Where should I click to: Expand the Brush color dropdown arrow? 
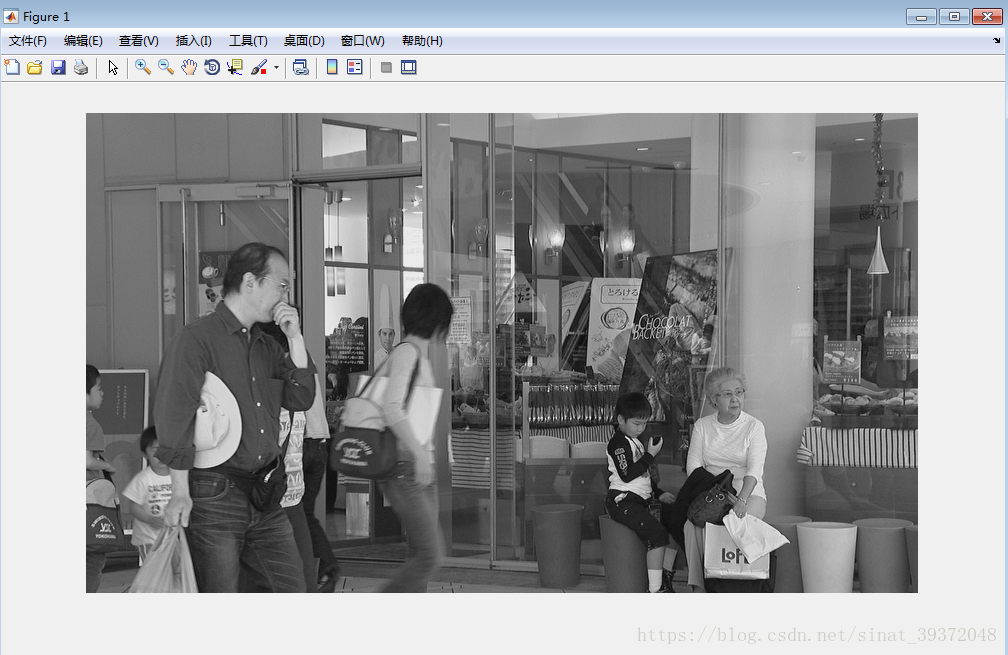coord(276,67)
